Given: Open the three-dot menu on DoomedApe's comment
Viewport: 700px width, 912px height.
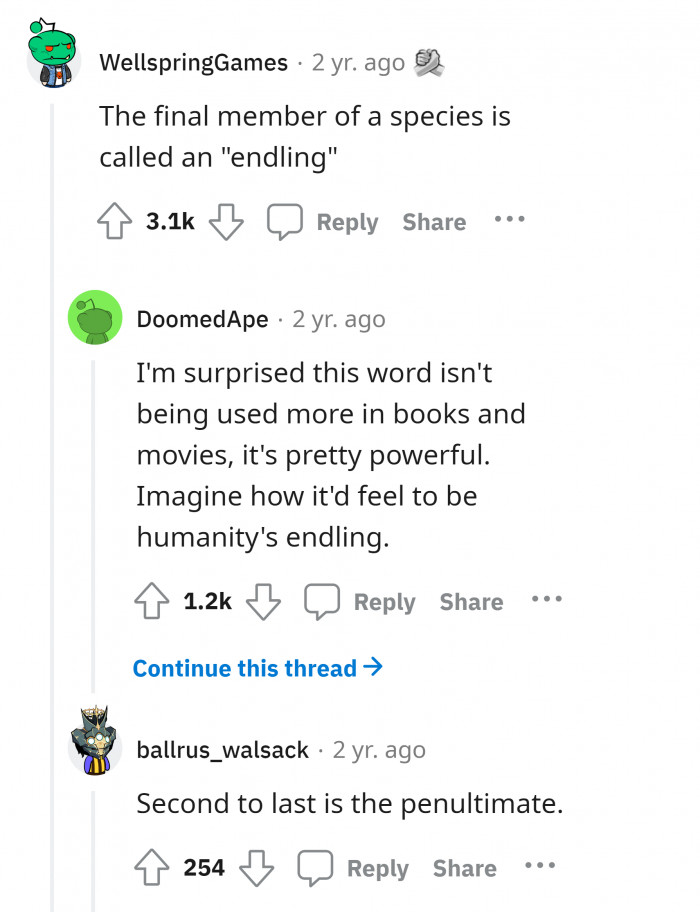Looking at the screenshot, I should 548,600.
